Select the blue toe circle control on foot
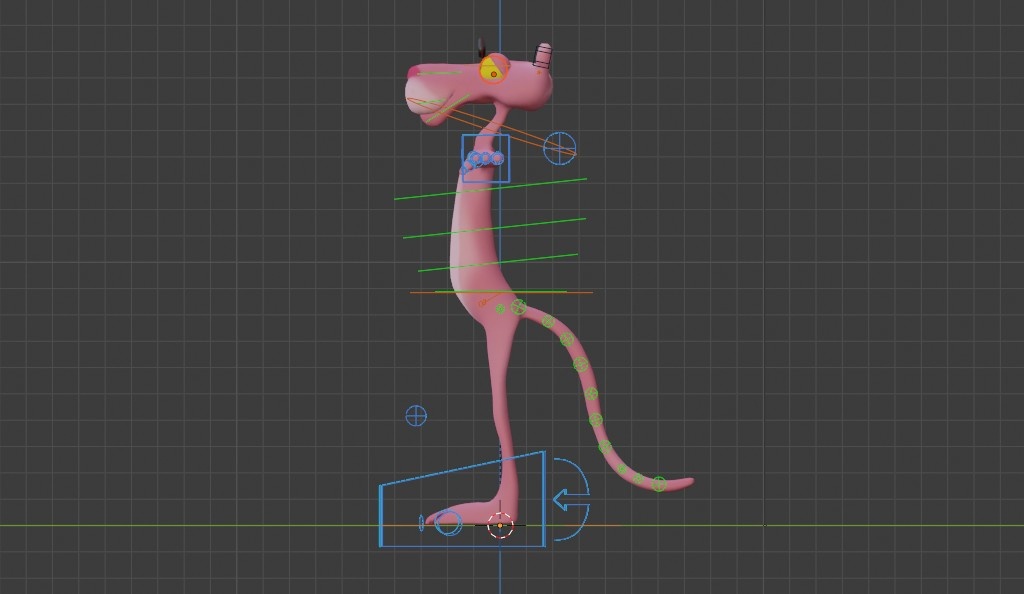 448,523
